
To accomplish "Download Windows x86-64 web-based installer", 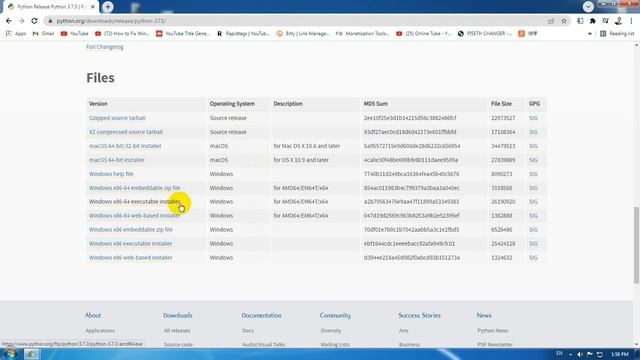I will 134,216.
